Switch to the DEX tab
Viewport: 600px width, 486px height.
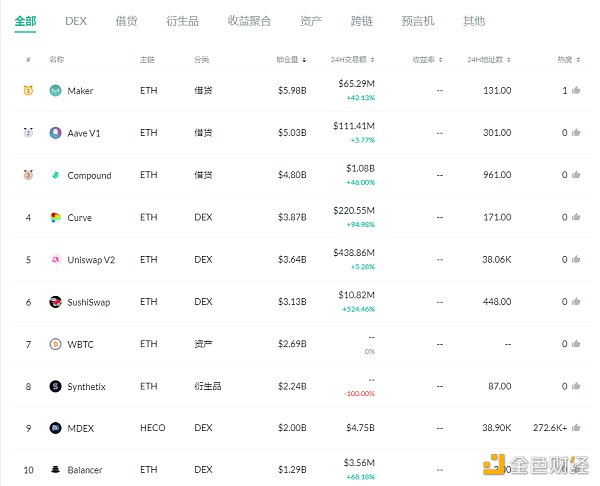pos(75,21)
